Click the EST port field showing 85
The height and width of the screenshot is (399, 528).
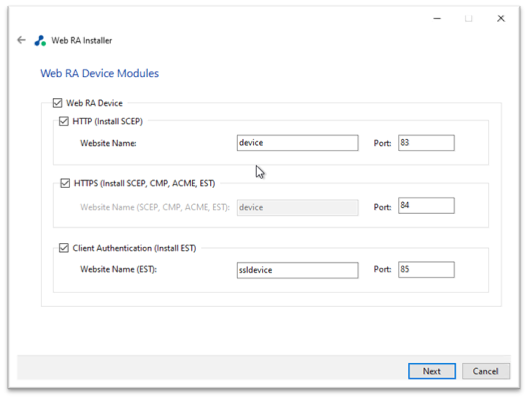click(x=426, y=269)
